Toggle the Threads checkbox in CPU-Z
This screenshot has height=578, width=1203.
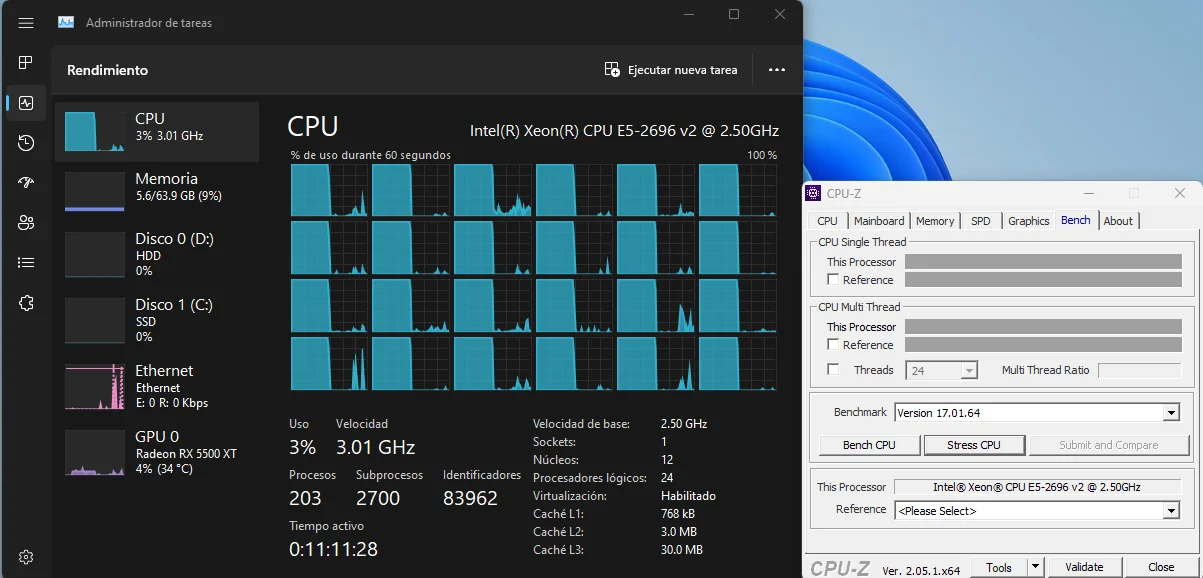pyautogui.click(x=833, y=370)
